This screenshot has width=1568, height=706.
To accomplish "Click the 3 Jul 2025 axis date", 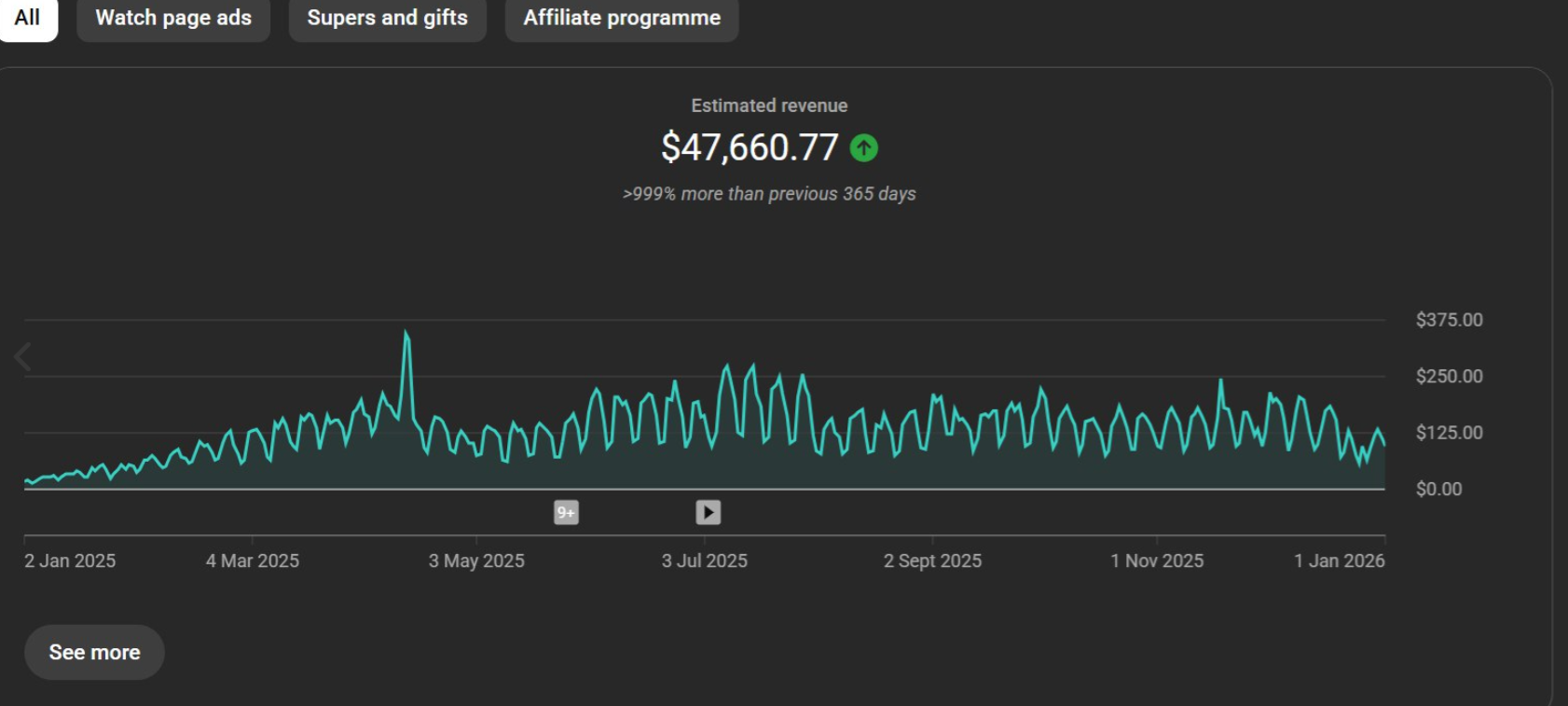I will click(x=705, y=561).
